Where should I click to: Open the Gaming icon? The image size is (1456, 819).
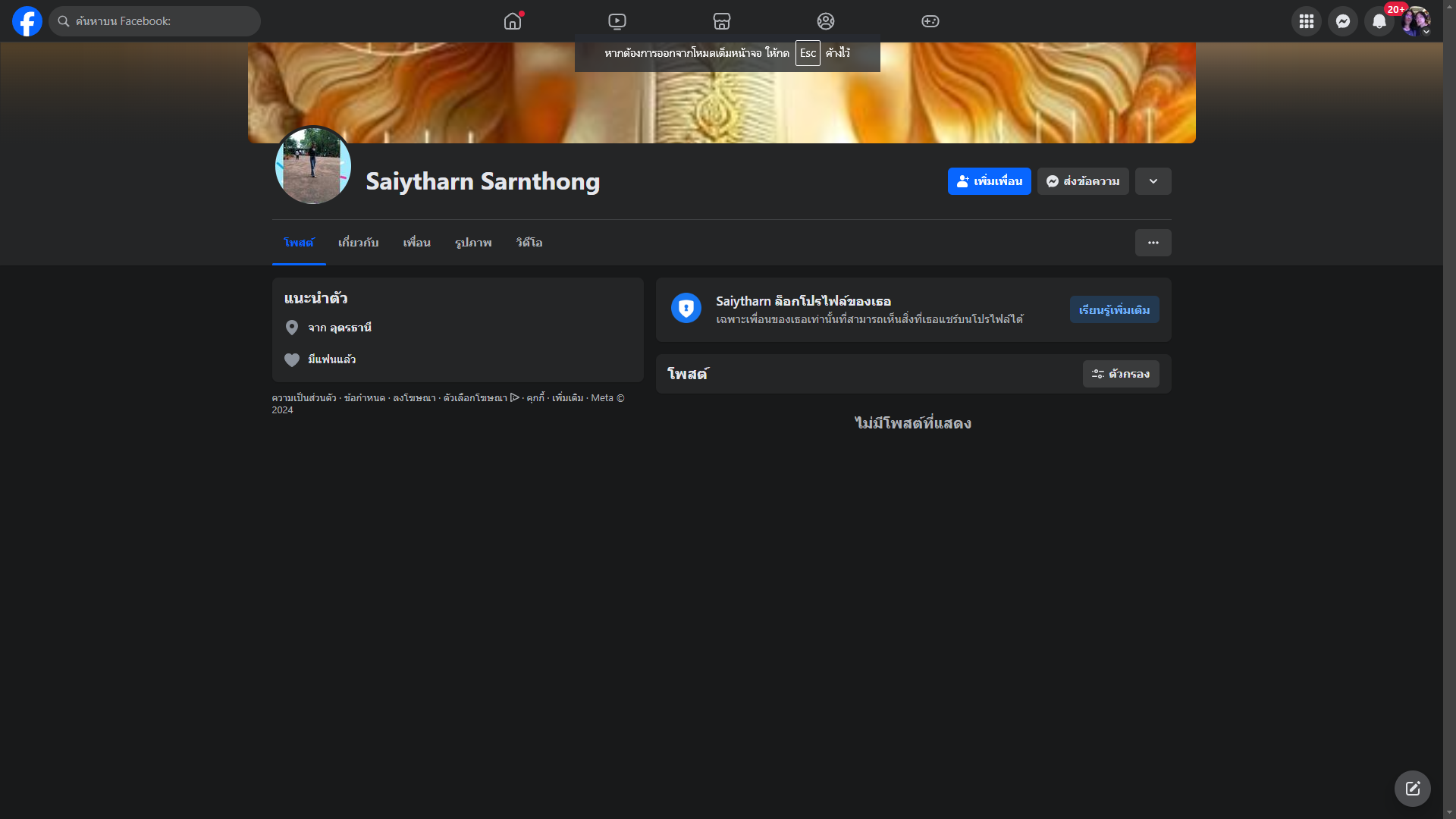tap(930, 21)
